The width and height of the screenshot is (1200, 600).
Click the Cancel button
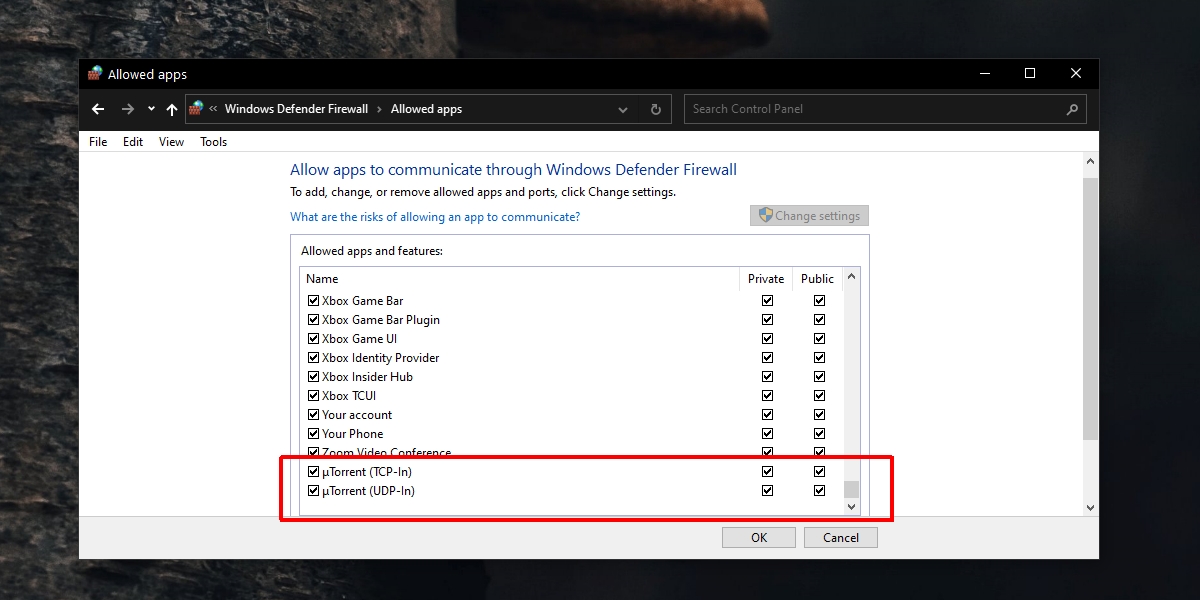point(841,537)
